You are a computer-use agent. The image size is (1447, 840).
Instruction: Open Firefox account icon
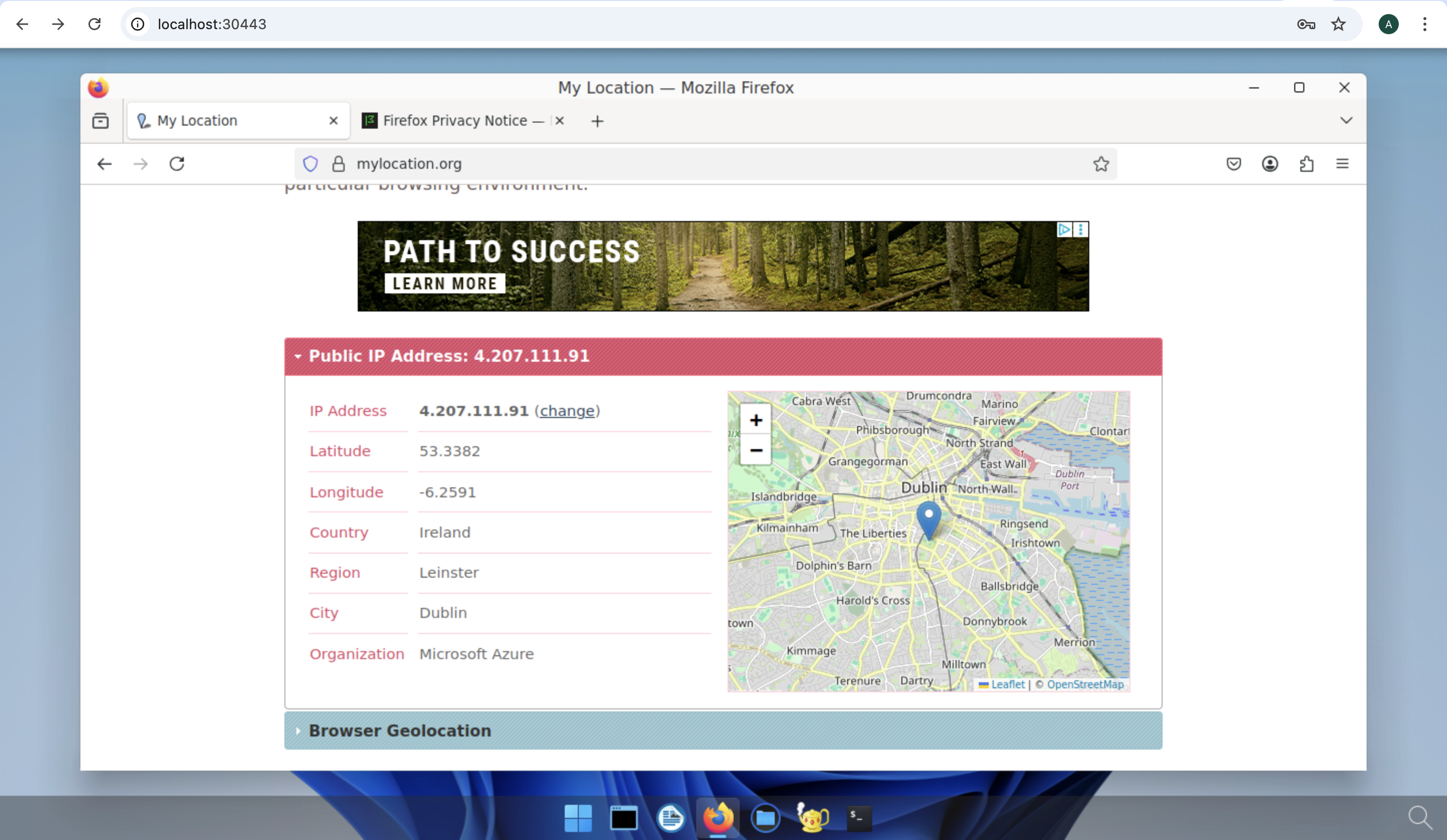tap(1270, 164)
